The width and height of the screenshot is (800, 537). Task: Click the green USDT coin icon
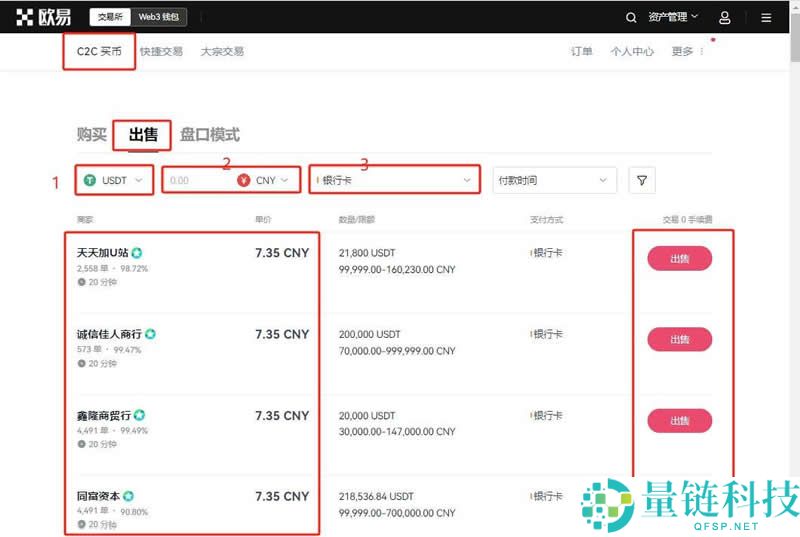pyautogui.click(x=90, y=180)
